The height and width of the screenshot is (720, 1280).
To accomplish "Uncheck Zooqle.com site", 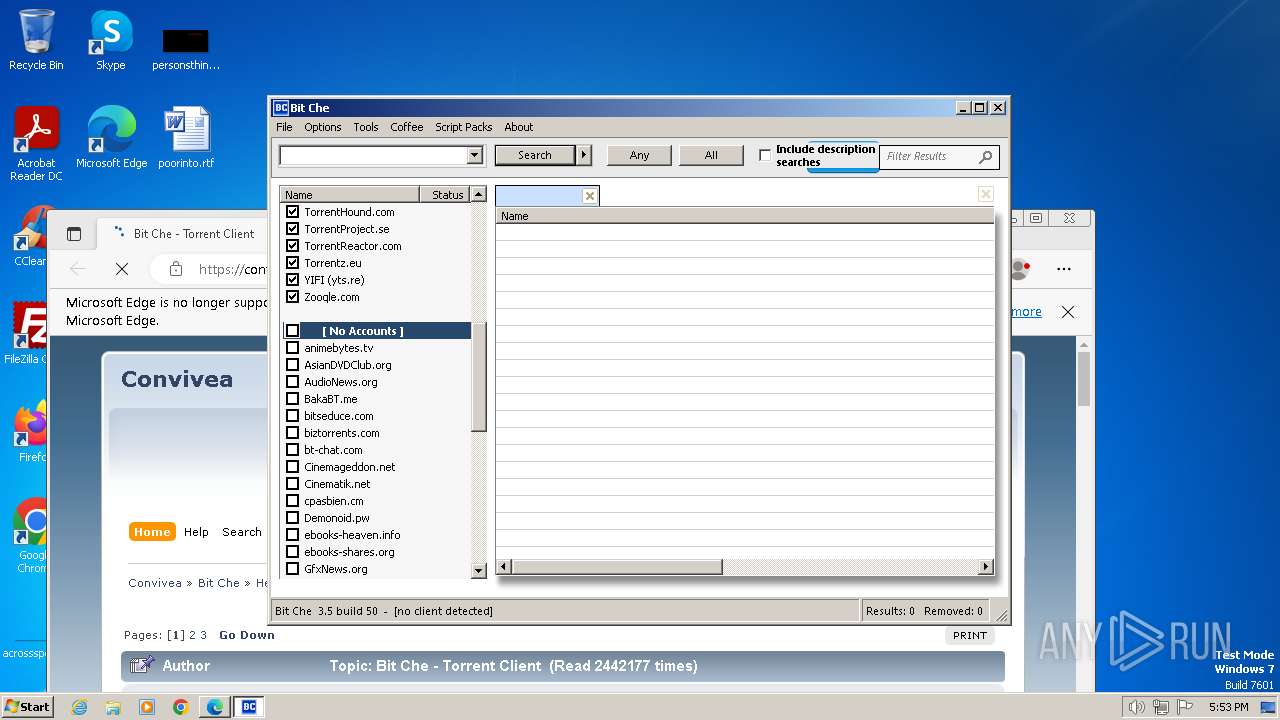I will click(293, 297).
